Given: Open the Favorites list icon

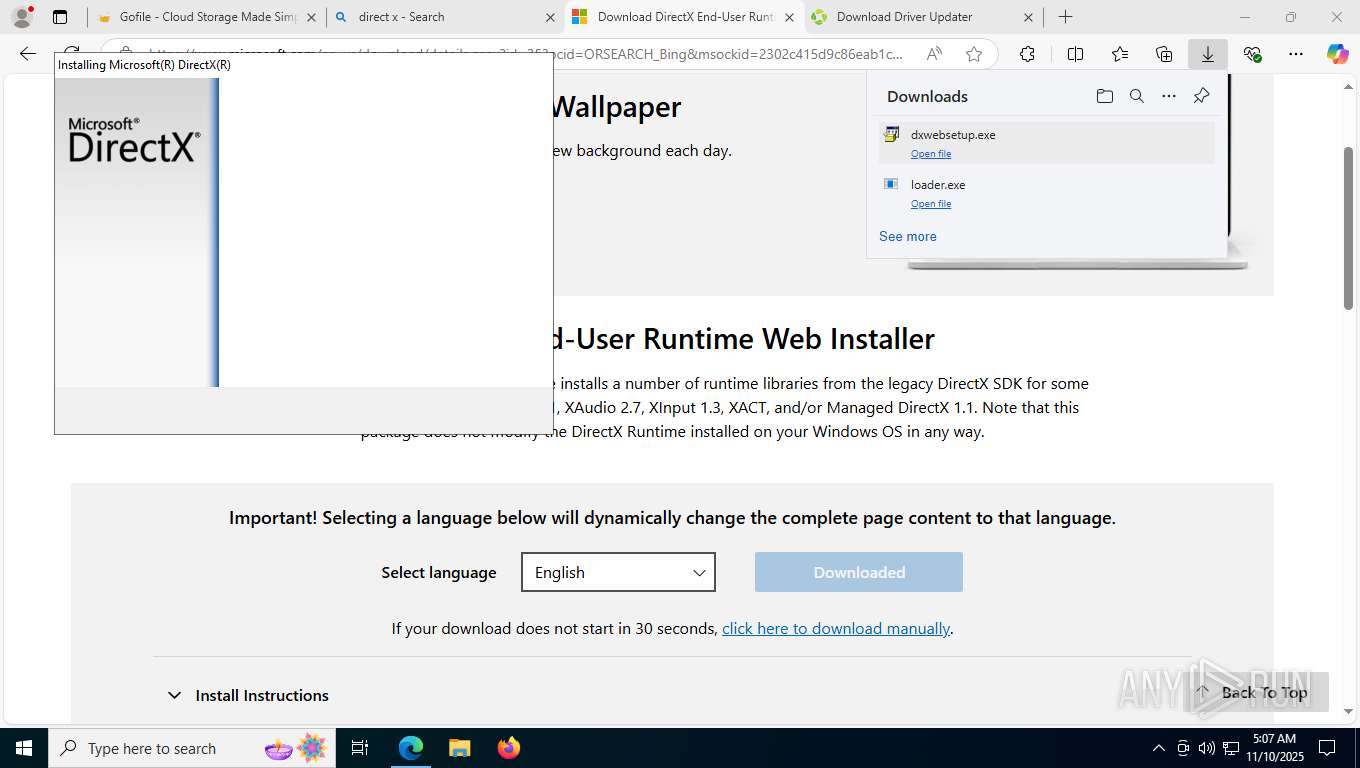Looking at the screenshot, I should (1120, 54).
